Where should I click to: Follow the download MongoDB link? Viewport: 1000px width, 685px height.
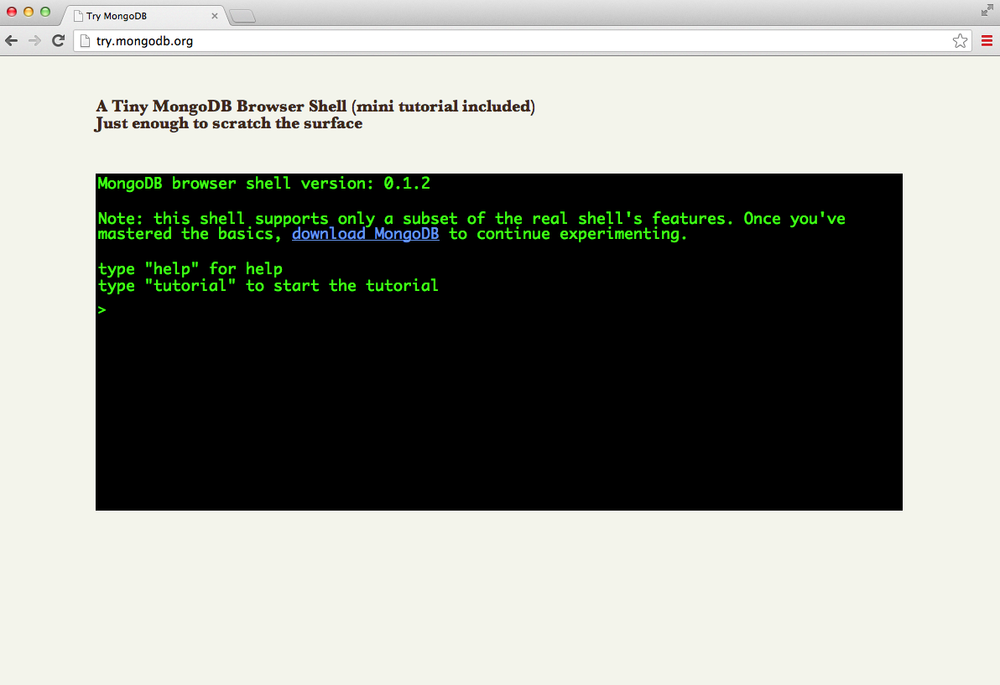(x=365, y=233)
